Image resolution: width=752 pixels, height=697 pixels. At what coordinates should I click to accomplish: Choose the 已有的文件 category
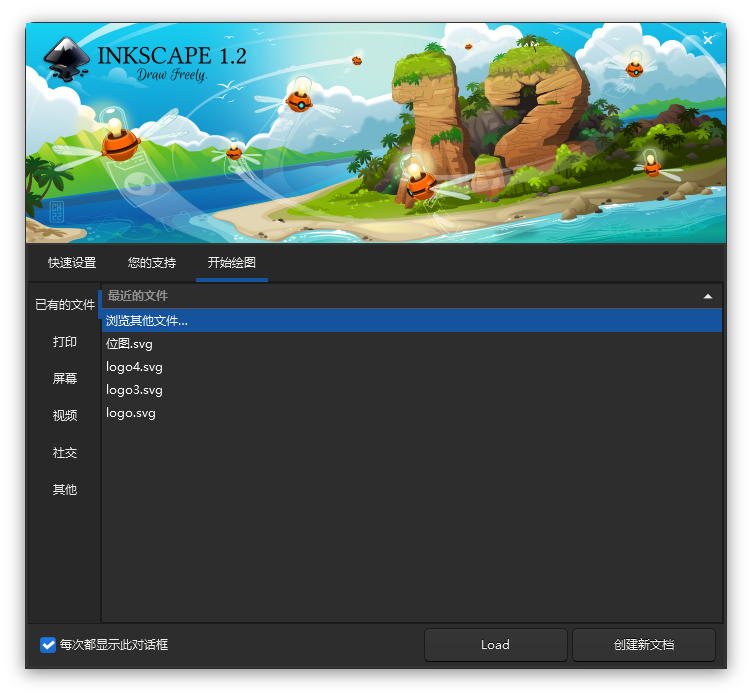pos(65,305)
